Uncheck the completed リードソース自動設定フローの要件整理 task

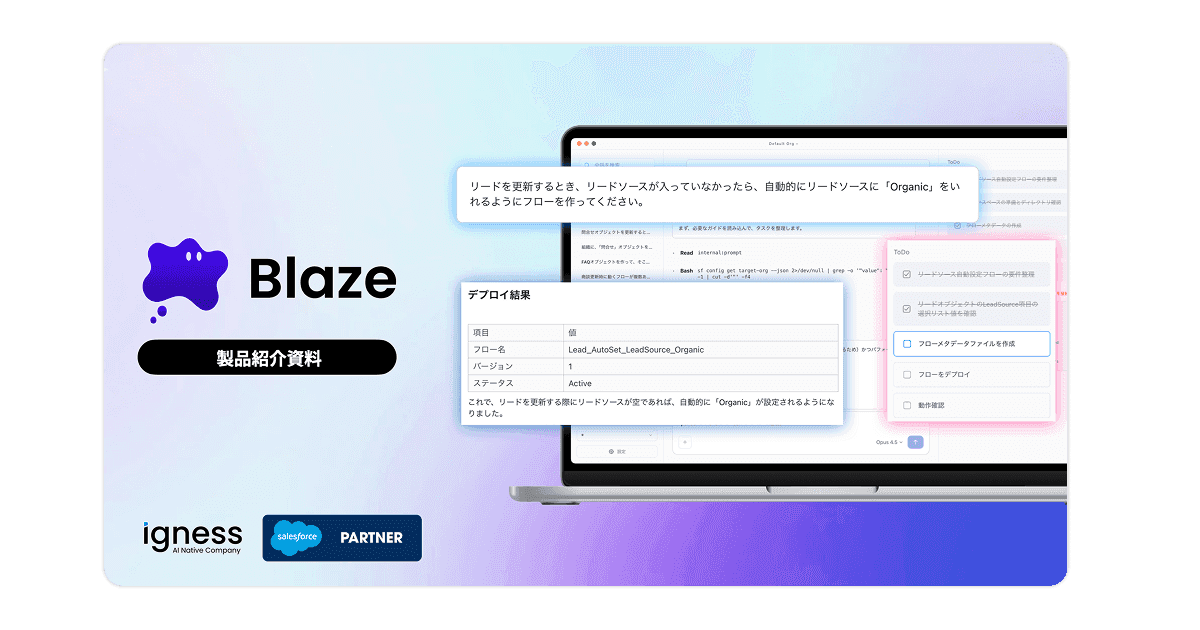click(x=905, y=275)
